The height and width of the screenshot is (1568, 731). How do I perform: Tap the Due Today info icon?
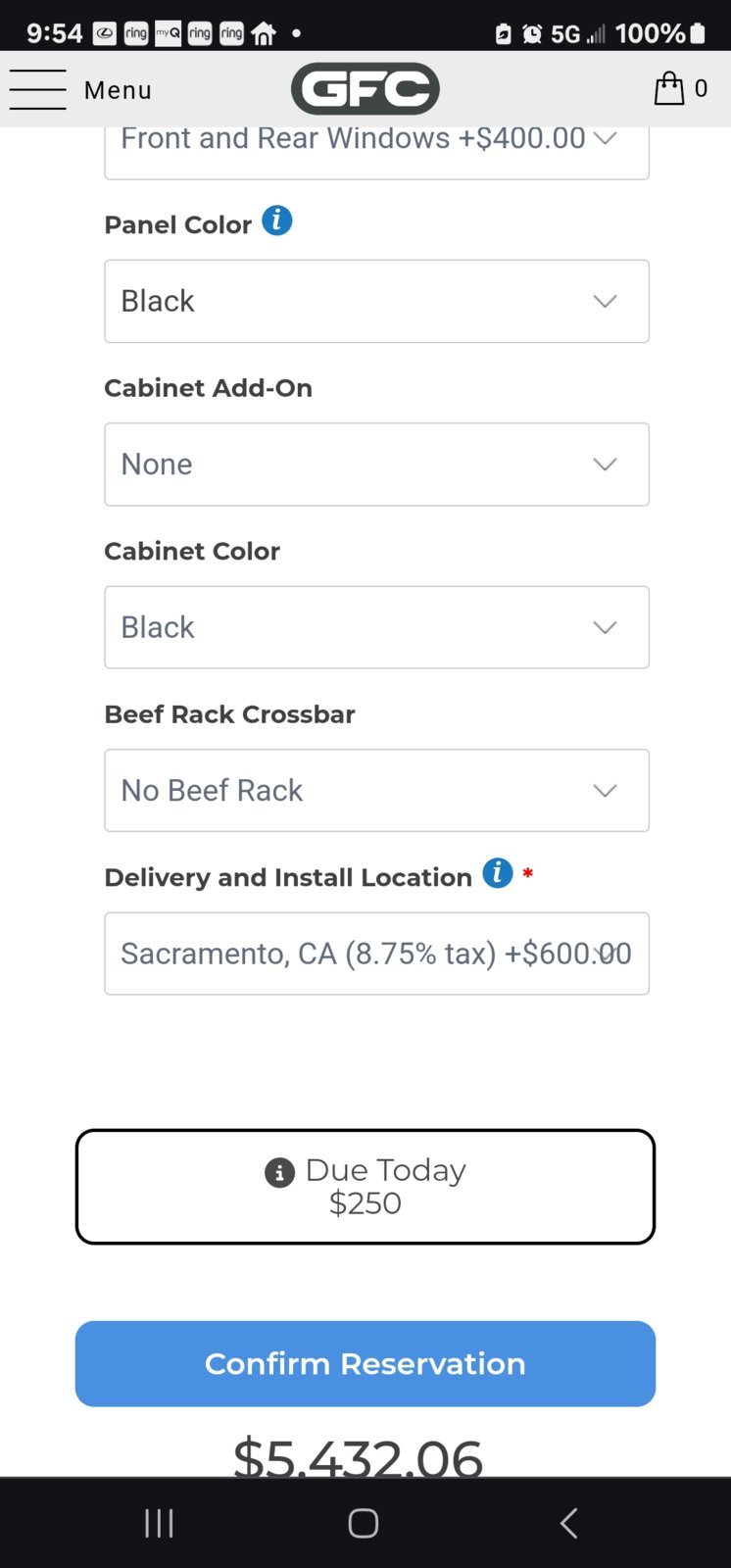click(x=279, y=1172)
